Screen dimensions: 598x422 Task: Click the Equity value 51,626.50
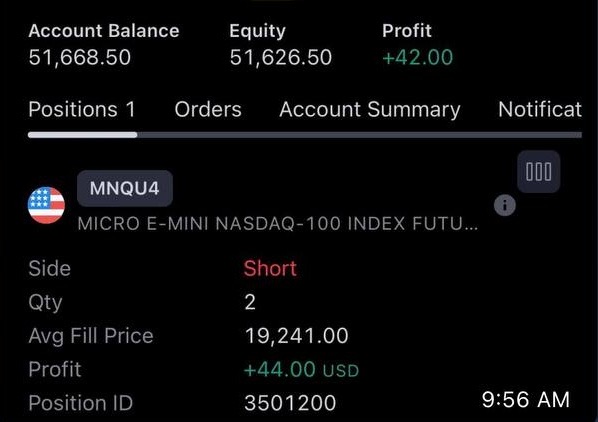[281, 58]
